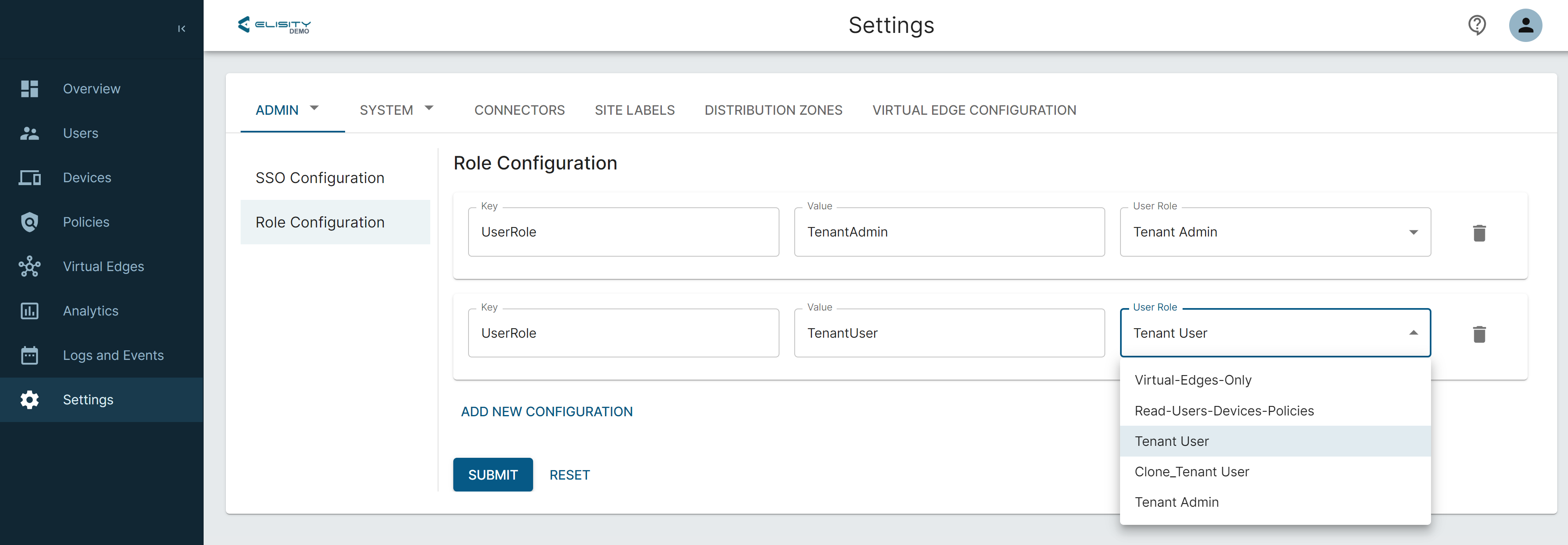
Task: Click the Value field containing TenantUser
Action: [949, 333]
